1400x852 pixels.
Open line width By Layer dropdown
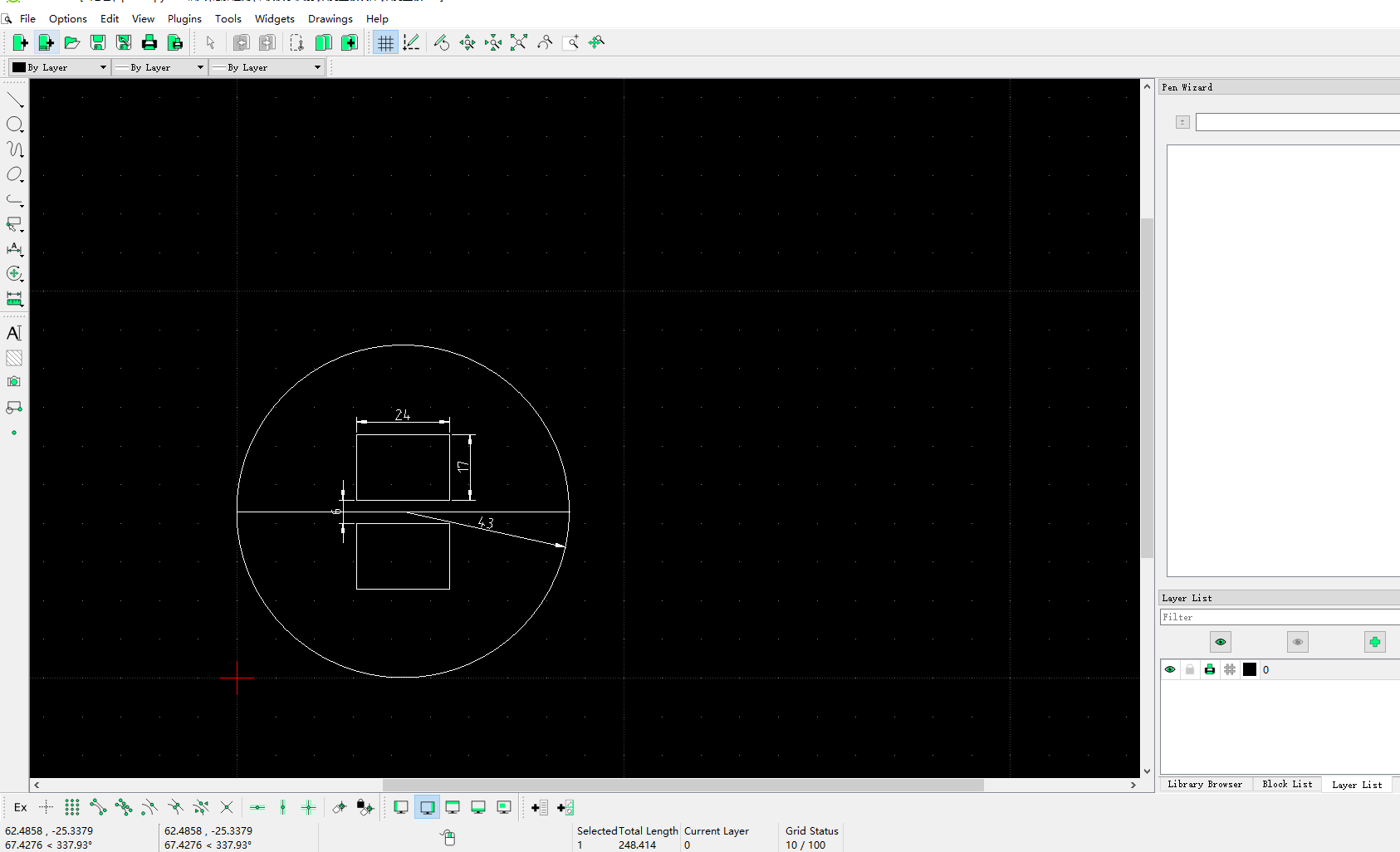[159, 67]
